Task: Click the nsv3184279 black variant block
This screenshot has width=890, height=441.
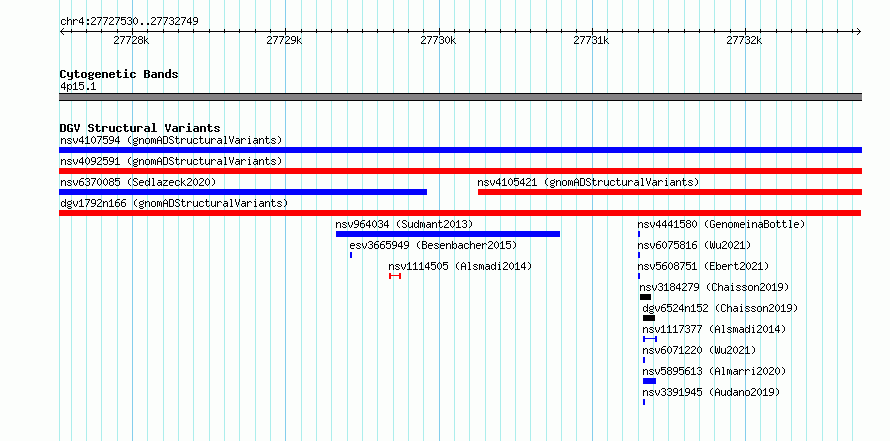Action: (645, 297)
